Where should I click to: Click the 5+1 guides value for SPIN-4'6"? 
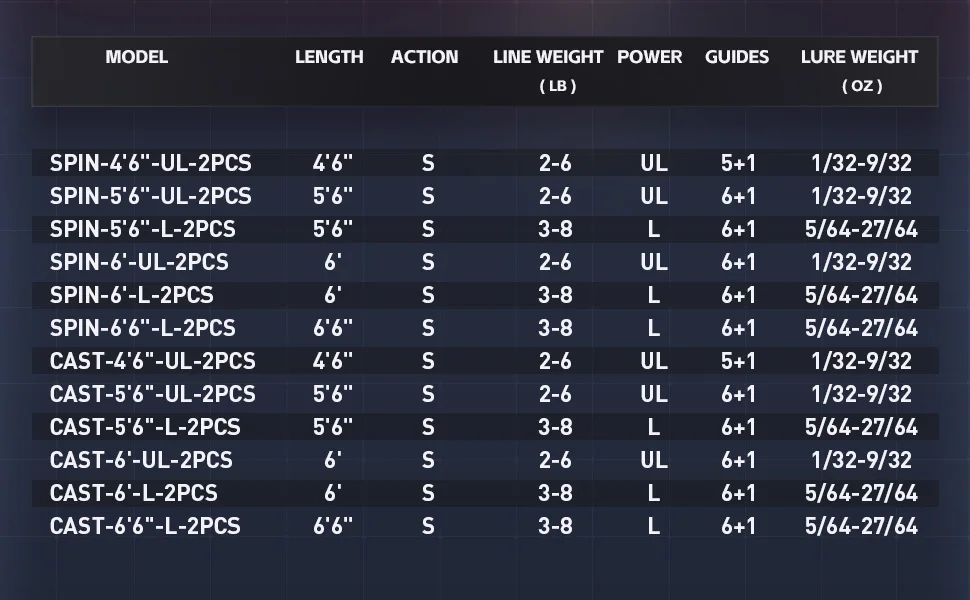coord(738,163)
